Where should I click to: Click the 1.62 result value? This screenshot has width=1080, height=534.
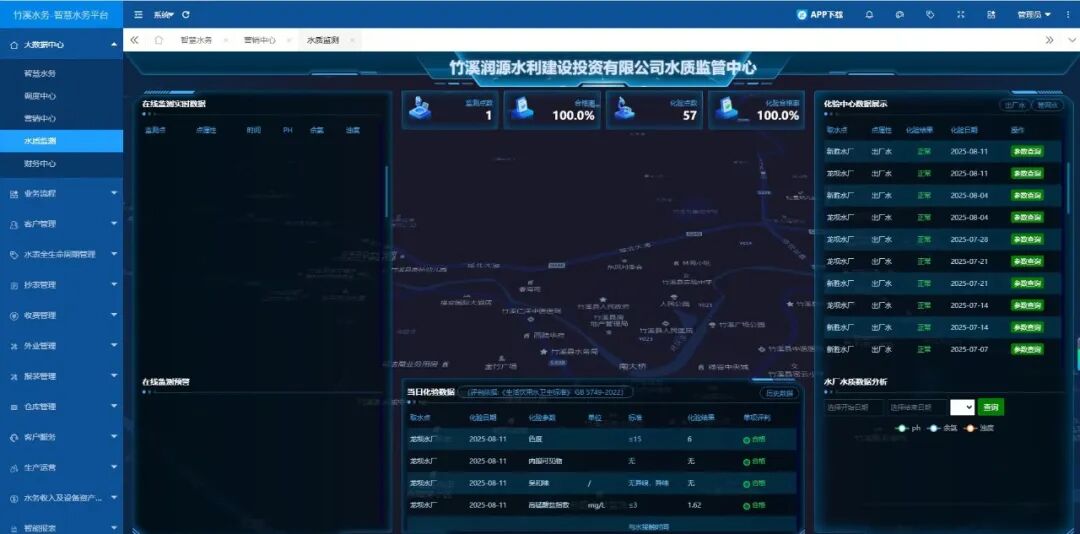(694, 505)
